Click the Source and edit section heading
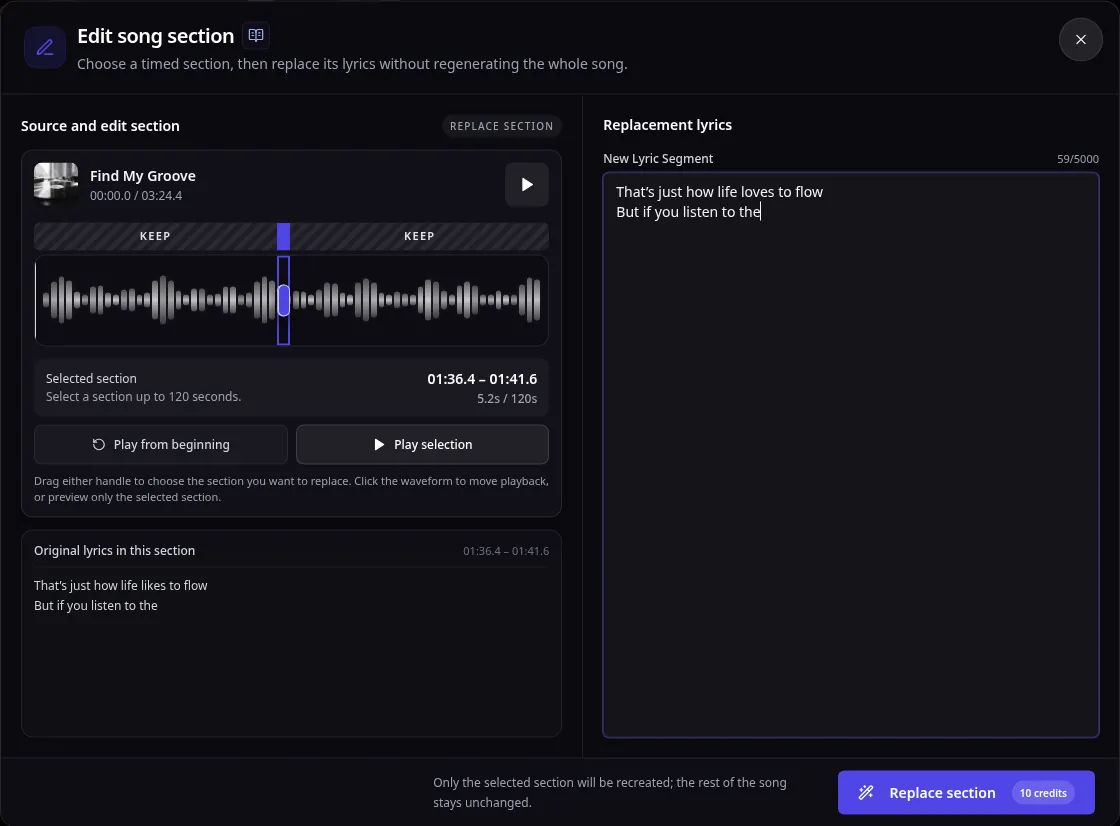Viewport: 1120px width, 826px height. click(x=100, y=126)
